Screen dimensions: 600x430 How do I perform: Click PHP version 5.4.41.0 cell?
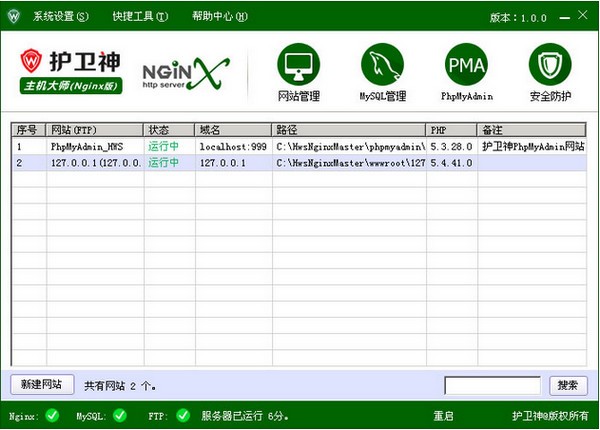click(451, 163)
